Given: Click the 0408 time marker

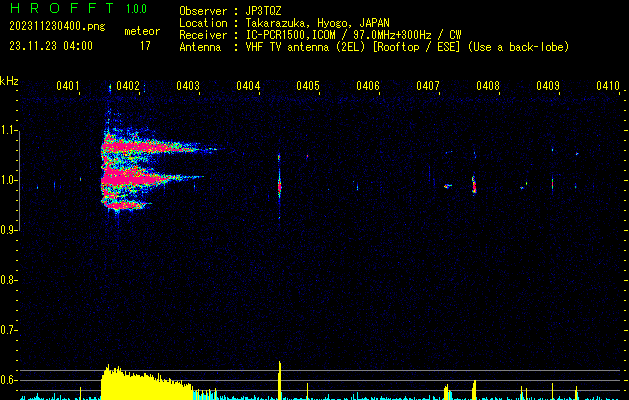Looking at the screenshot, I should tap(488, 87).
